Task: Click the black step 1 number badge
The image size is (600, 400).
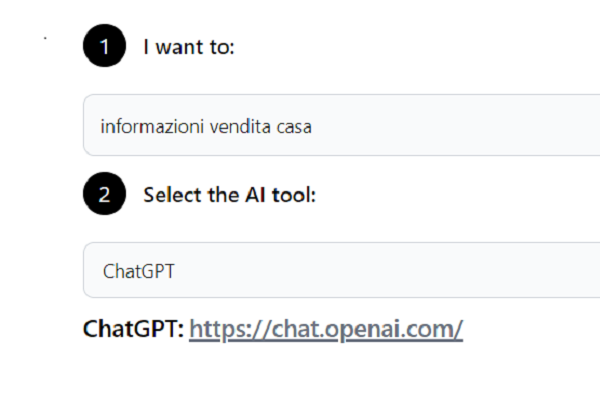Action: (x=105, y=46)
